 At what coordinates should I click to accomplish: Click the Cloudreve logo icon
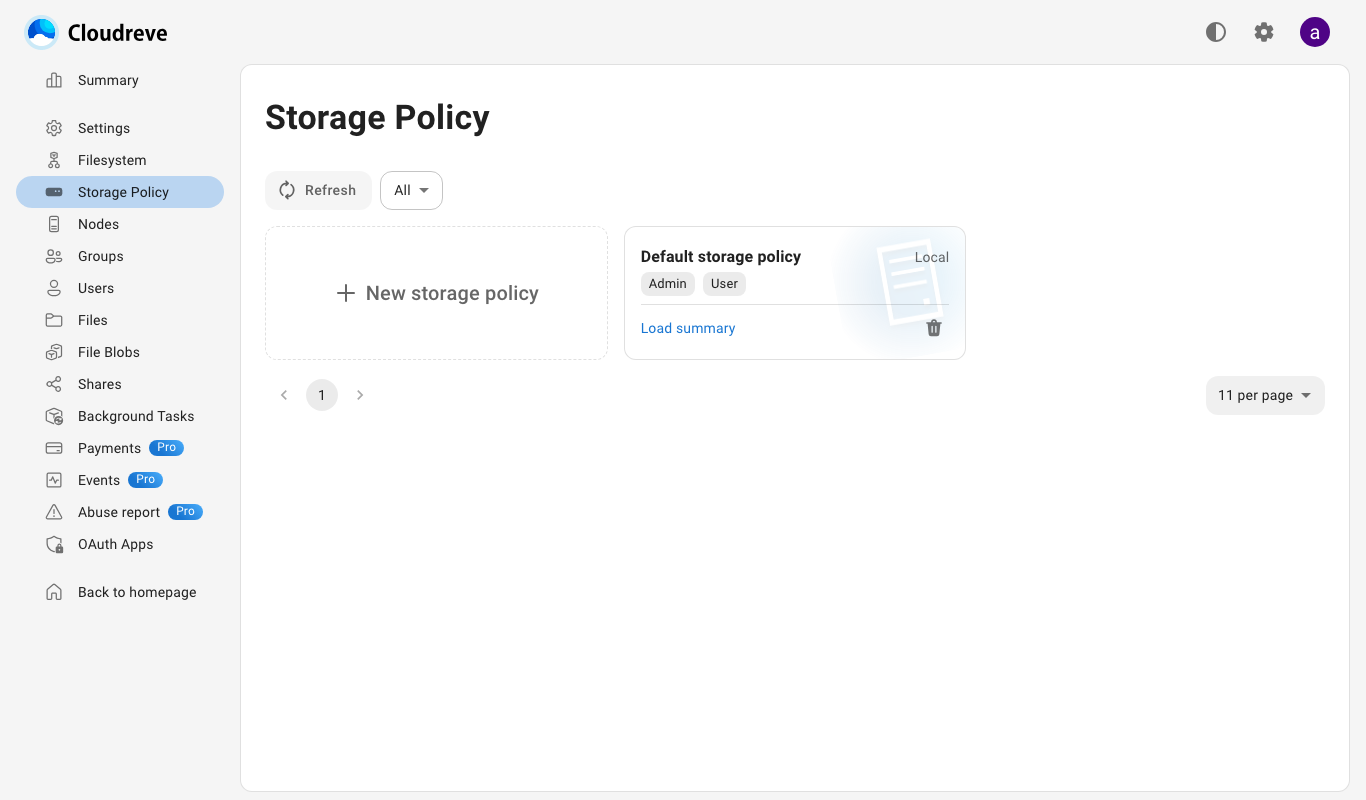click(x=42, y=33)
